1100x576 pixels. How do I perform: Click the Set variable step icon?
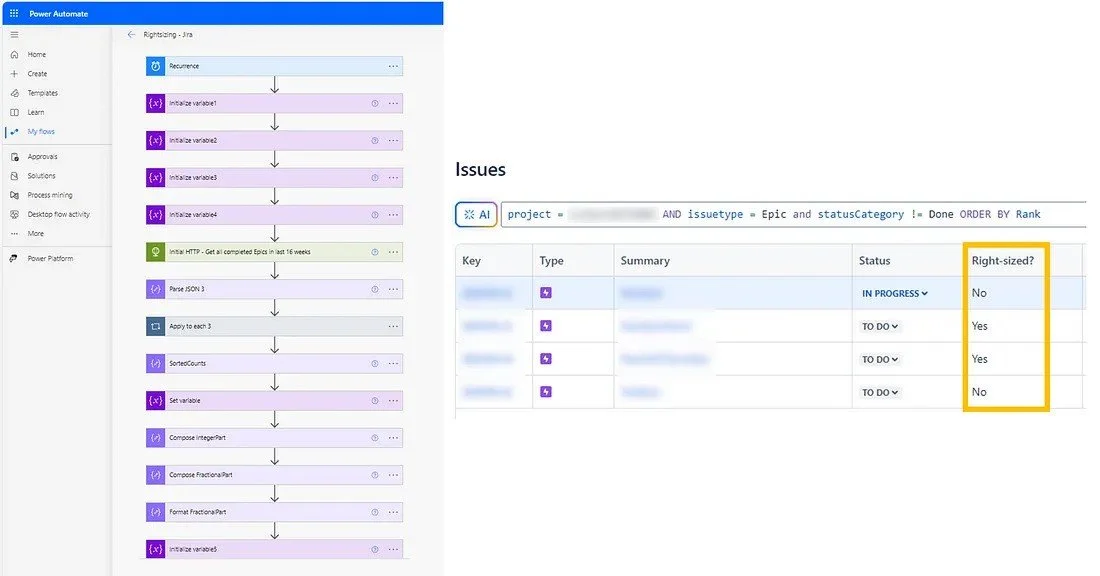pos(156,401)
